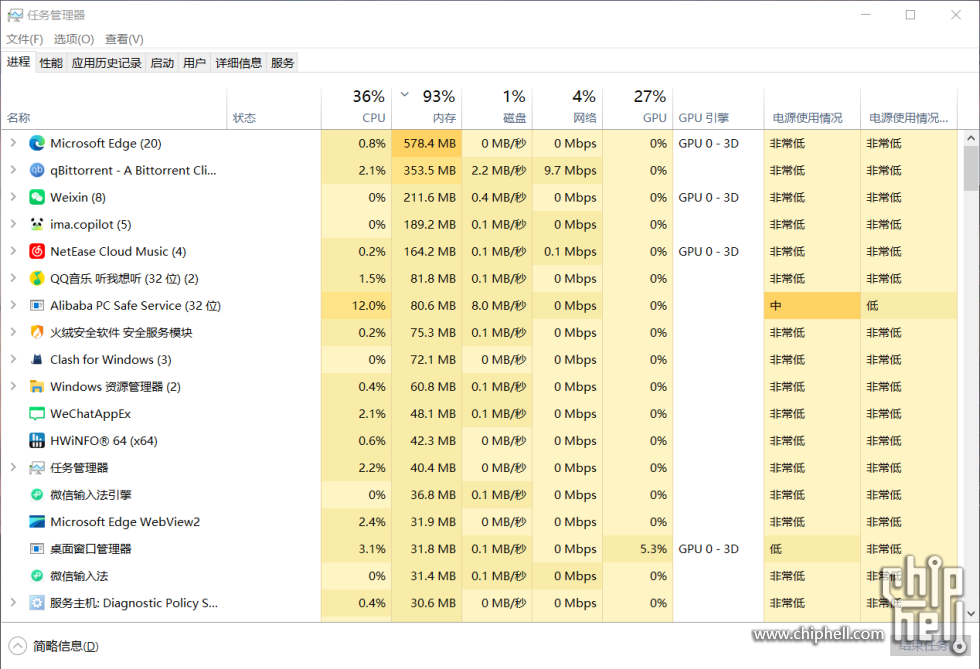Click the green Weixin icon
Image resolution: width=980 pixels, height=669 pixels.
pos(37,198)
